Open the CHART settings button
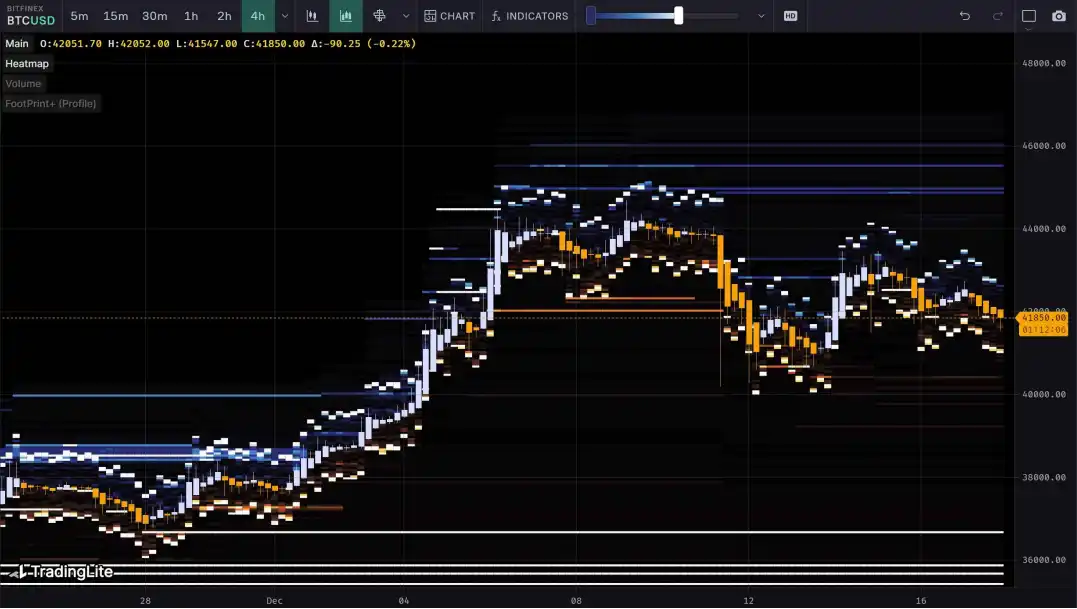Image resolution: width=1077 pixels, height=609 pixels. pos(450,16)
